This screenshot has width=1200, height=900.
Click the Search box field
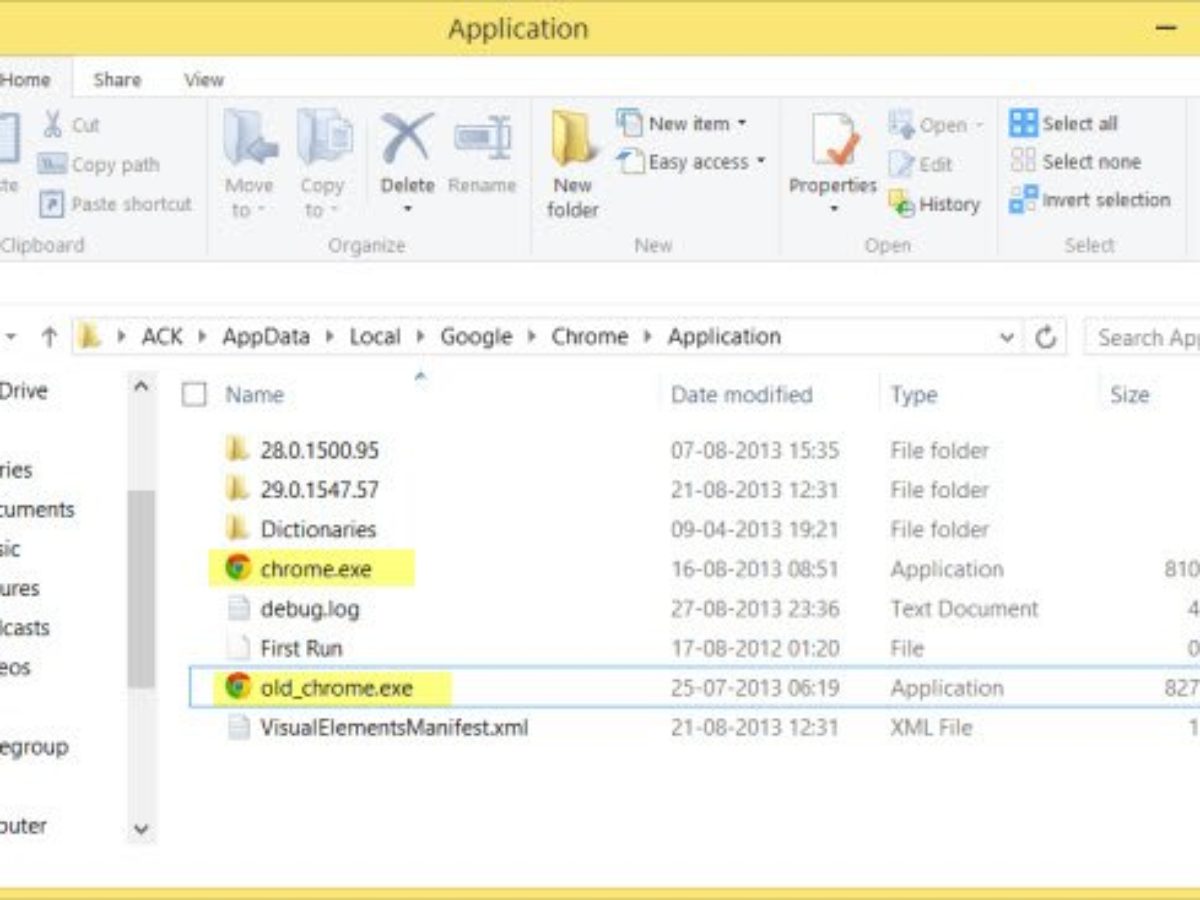1142,338
